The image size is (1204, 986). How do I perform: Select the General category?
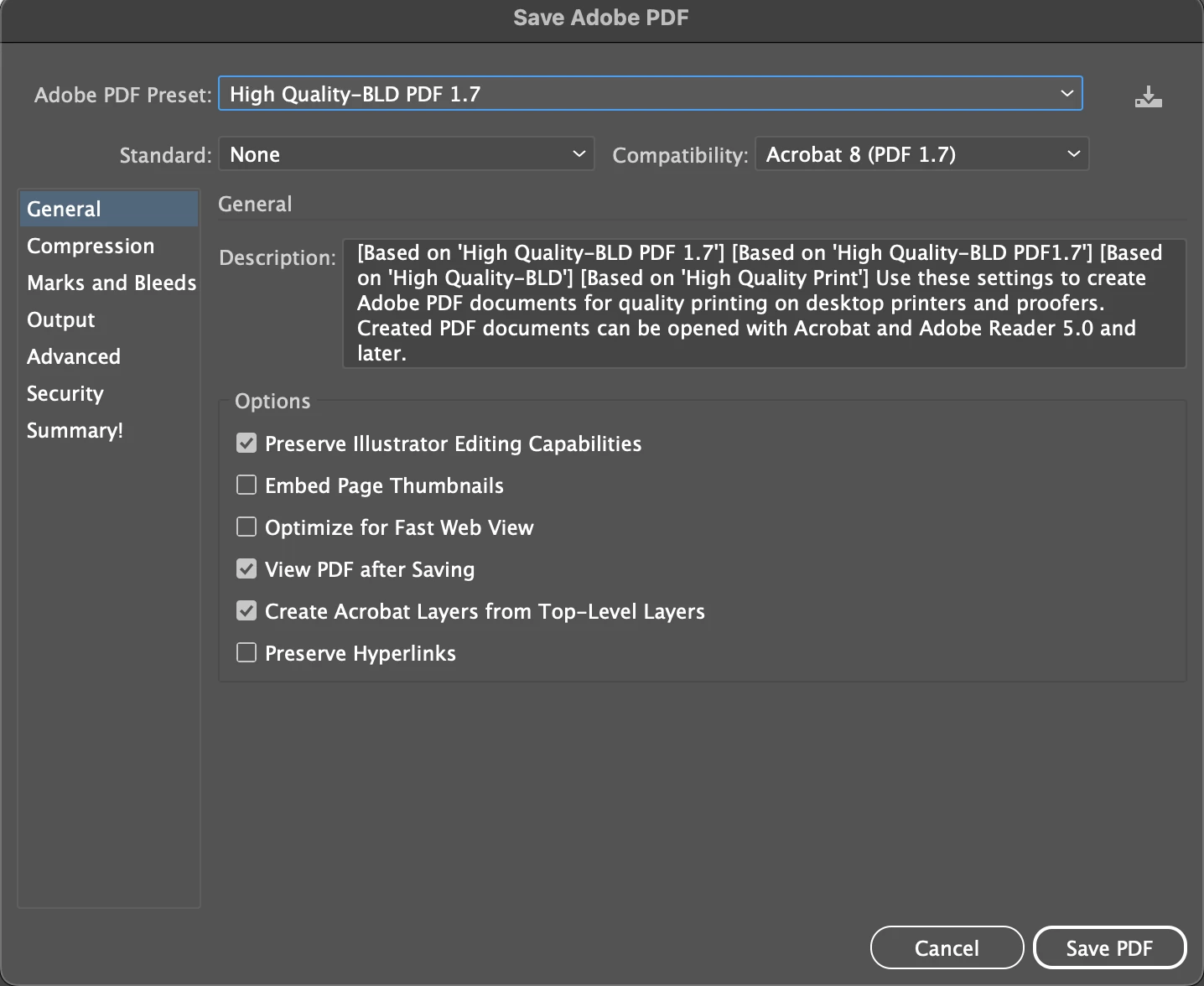click(x=109, y=209)
